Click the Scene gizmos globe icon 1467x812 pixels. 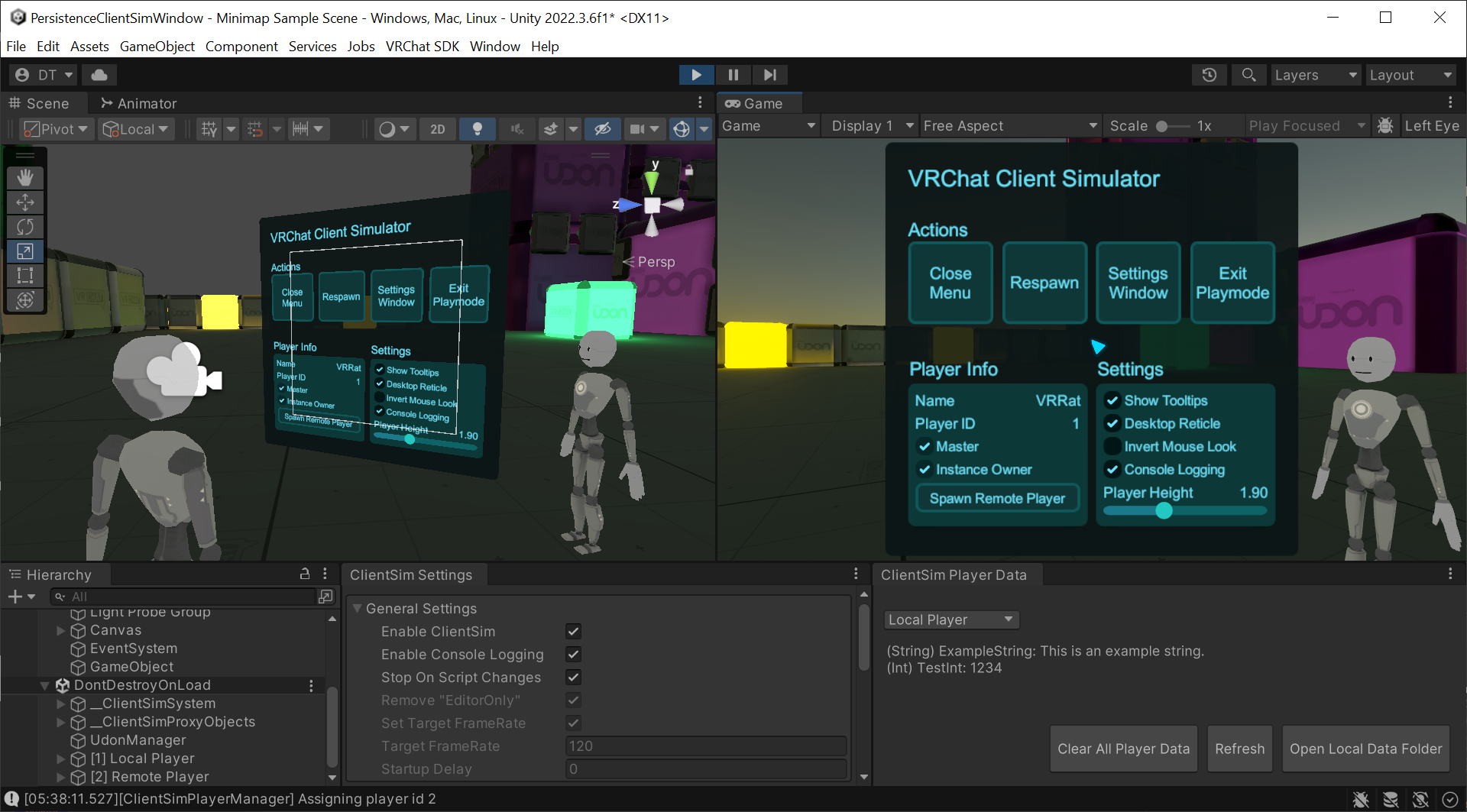point(681,129)
